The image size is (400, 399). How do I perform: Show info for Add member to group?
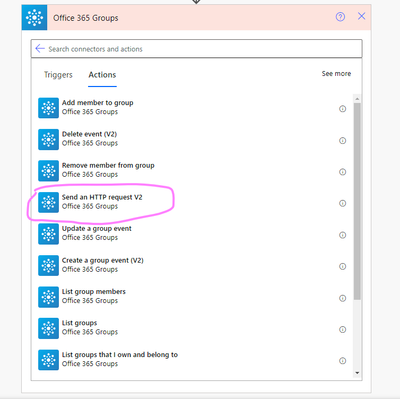click(x=342, y=109)
